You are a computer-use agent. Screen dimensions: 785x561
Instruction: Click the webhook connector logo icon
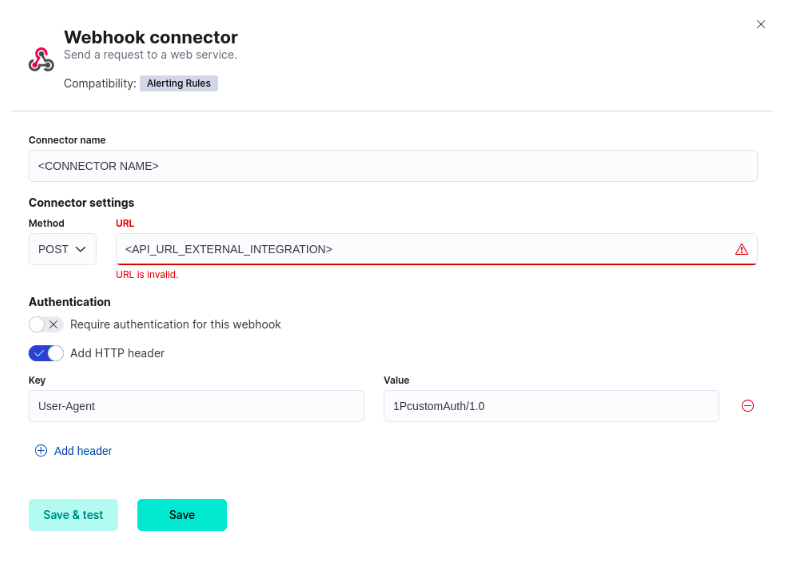point(41,59)
